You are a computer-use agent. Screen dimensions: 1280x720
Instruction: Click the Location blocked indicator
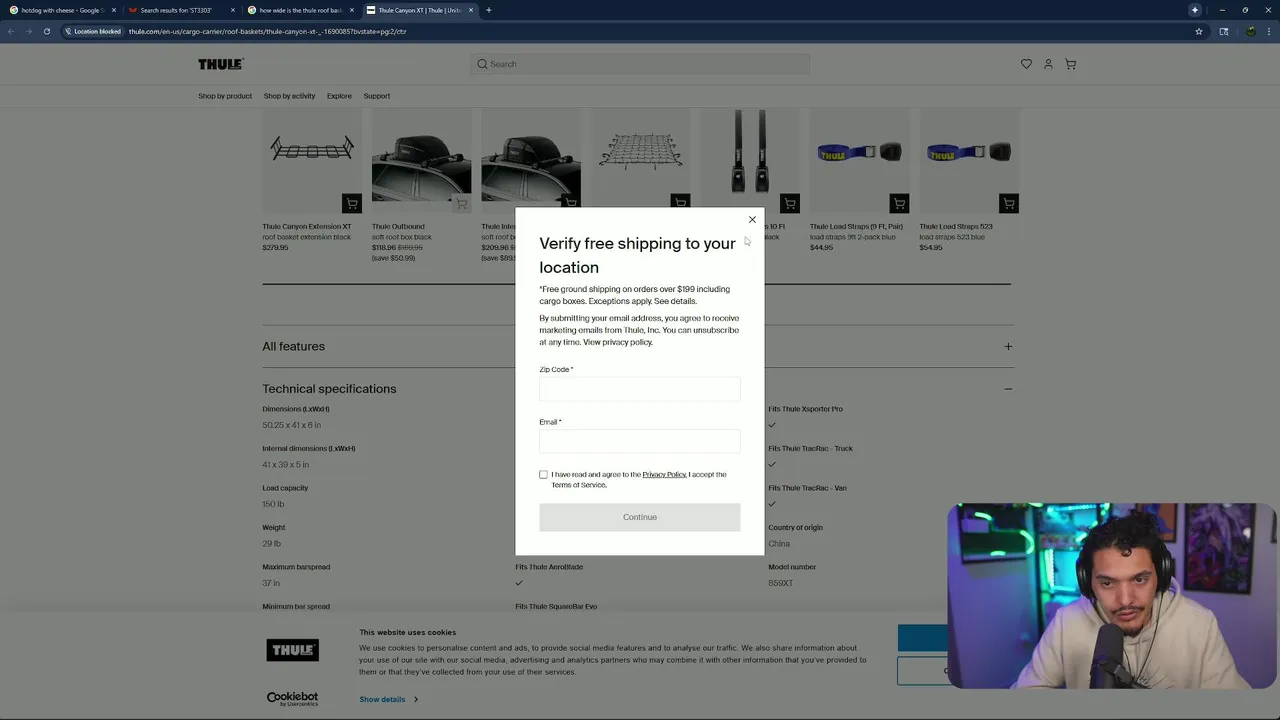point(93,31)
